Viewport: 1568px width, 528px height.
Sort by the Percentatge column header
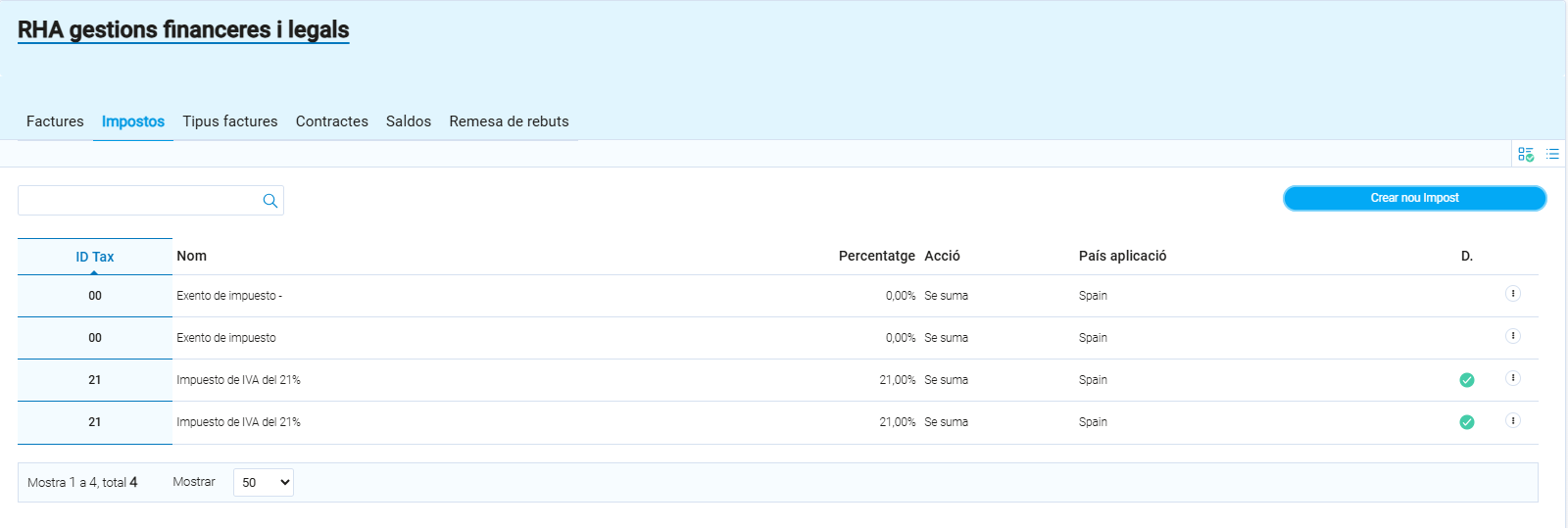876,256
